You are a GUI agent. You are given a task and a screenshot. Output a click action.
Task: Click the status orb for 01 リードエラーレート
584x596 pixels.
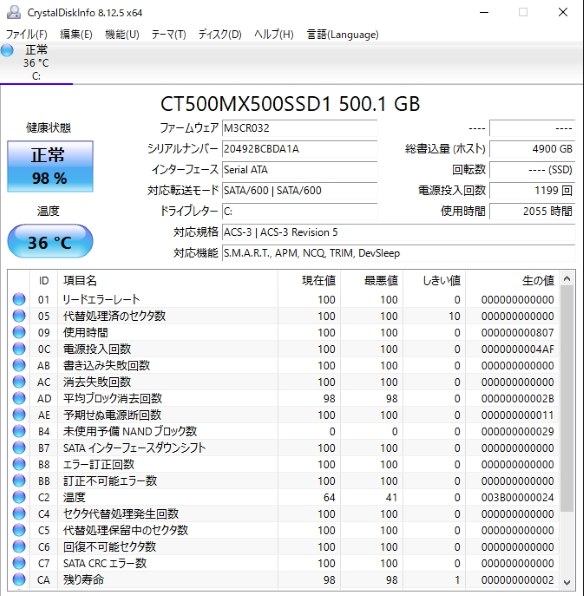(19, 300)
